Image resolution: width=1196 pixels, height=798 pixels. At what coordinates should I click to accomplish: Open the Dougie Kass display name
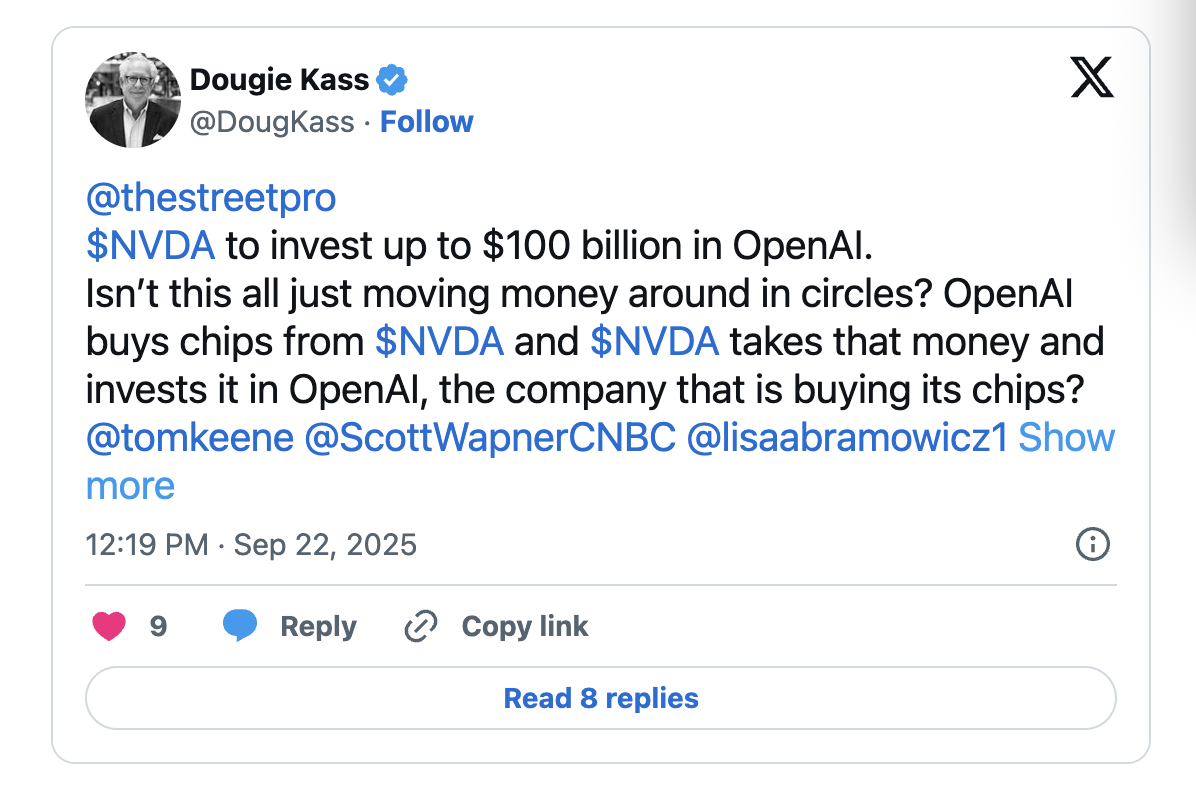click(279, 79)
